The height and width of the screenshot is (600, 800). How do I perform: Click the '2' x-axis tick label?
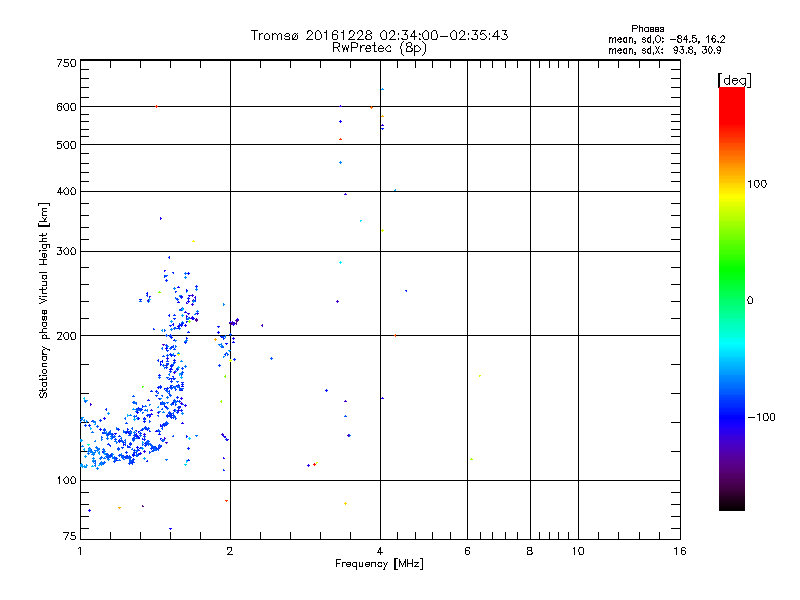(x=230, y=551)
